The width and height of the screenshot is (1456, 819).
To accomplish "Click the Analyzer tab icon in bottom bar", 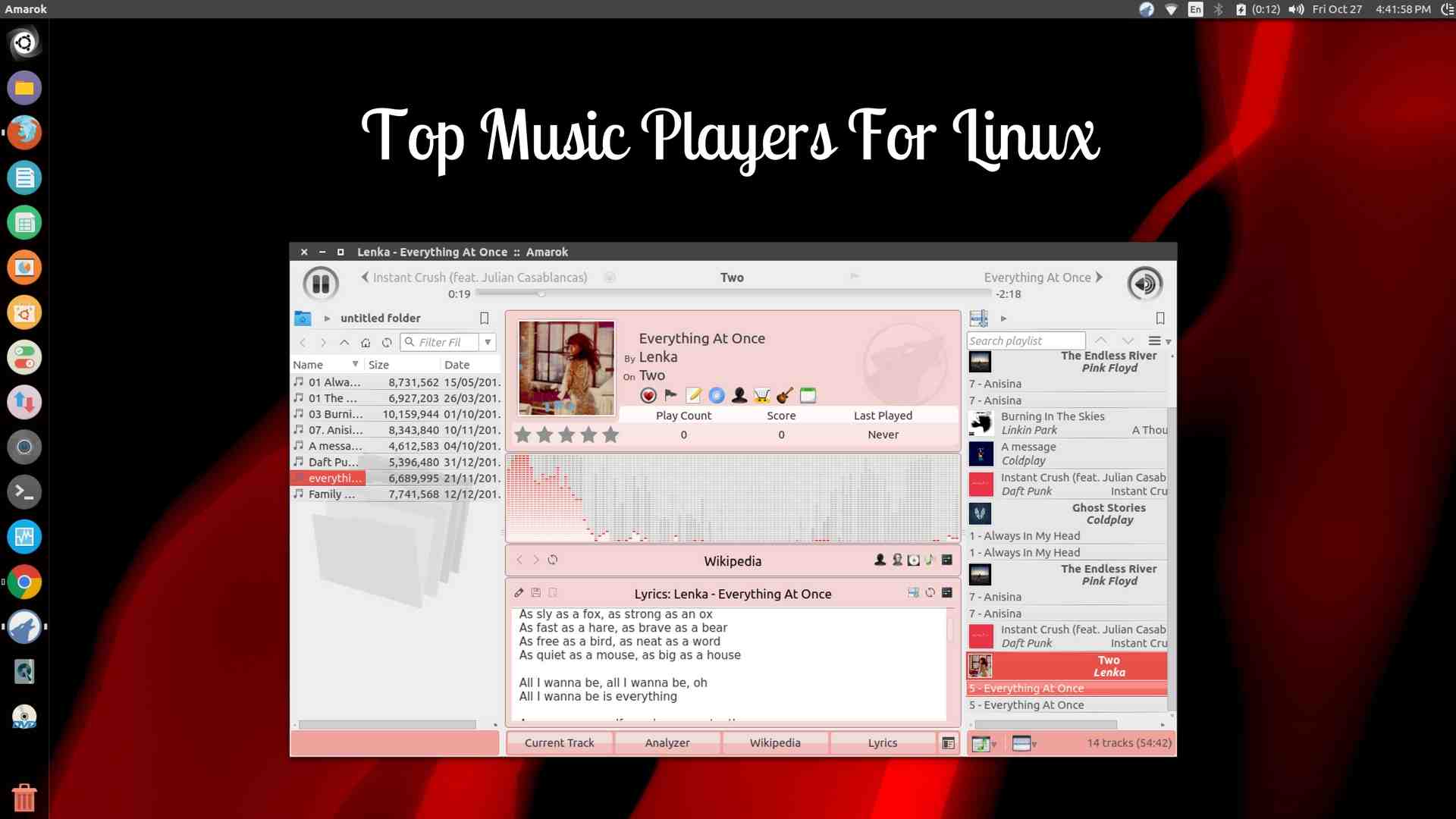I will [x=667, y=742].
